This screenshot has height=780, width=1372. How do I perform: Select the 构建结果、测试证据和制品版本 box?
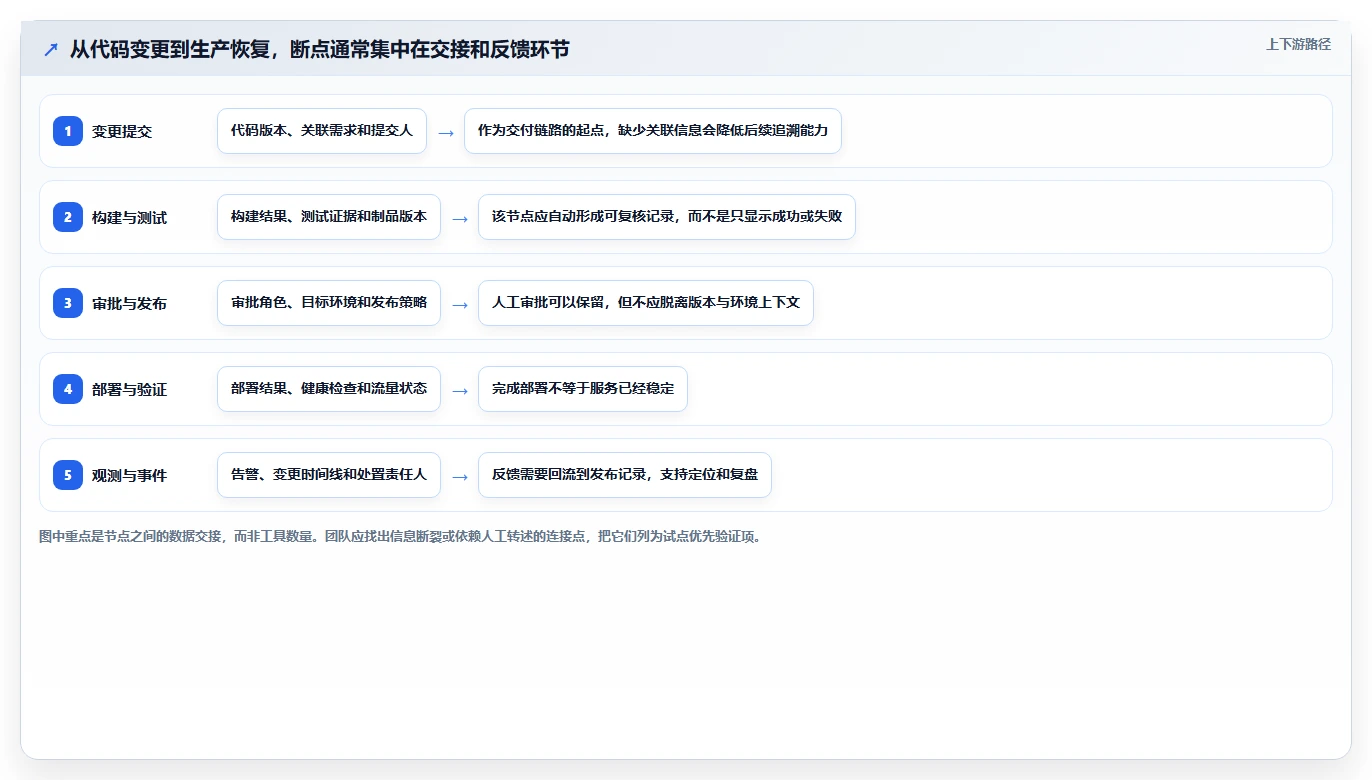click(x=329, y=217)
